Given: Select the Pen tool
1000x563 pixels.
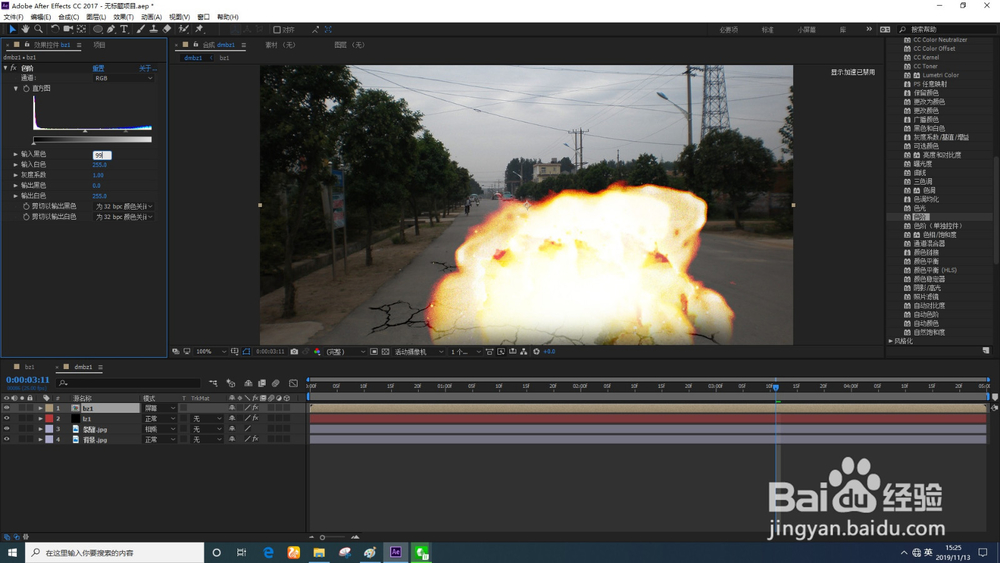Looking at the screenshot, I should tap(112, 29).
